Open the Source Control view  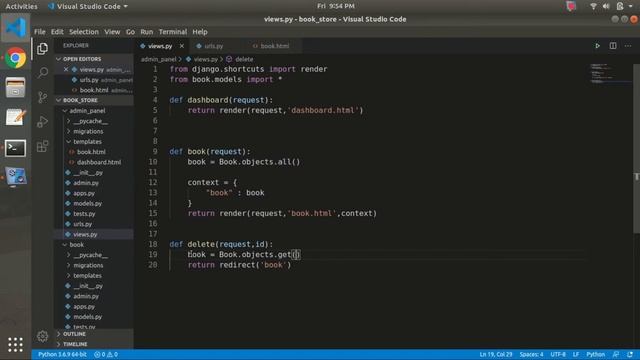42,98
